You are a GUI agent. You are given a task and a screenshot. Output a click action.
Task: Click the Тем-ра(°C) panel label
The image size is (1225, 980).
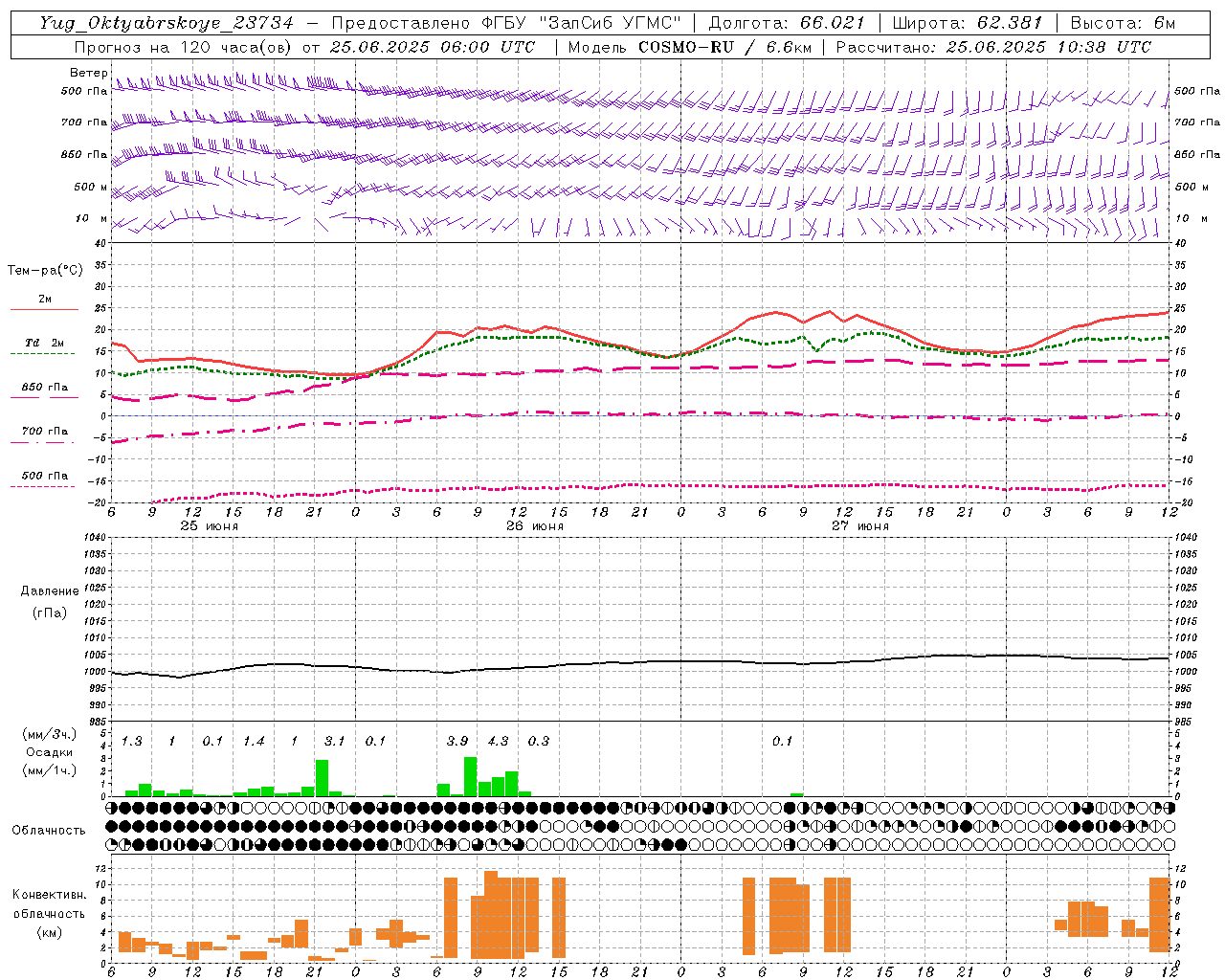45,271
